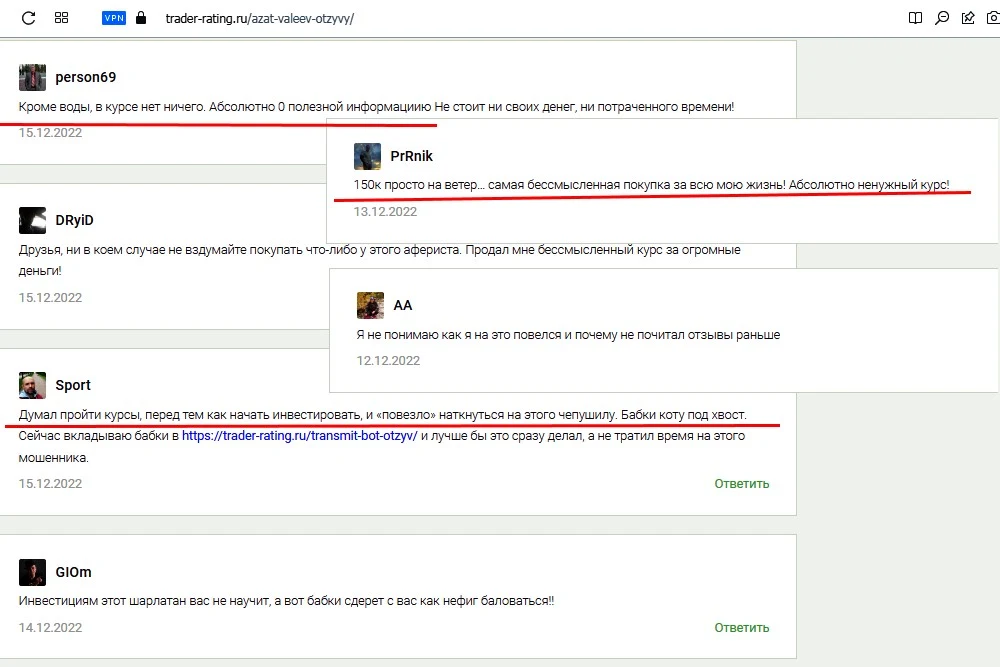Click the date 13.12.2022 under PrRnik's comment
Image resolution: width=1000 pixels, height=667 pixels.
click(x=385, y=212)
